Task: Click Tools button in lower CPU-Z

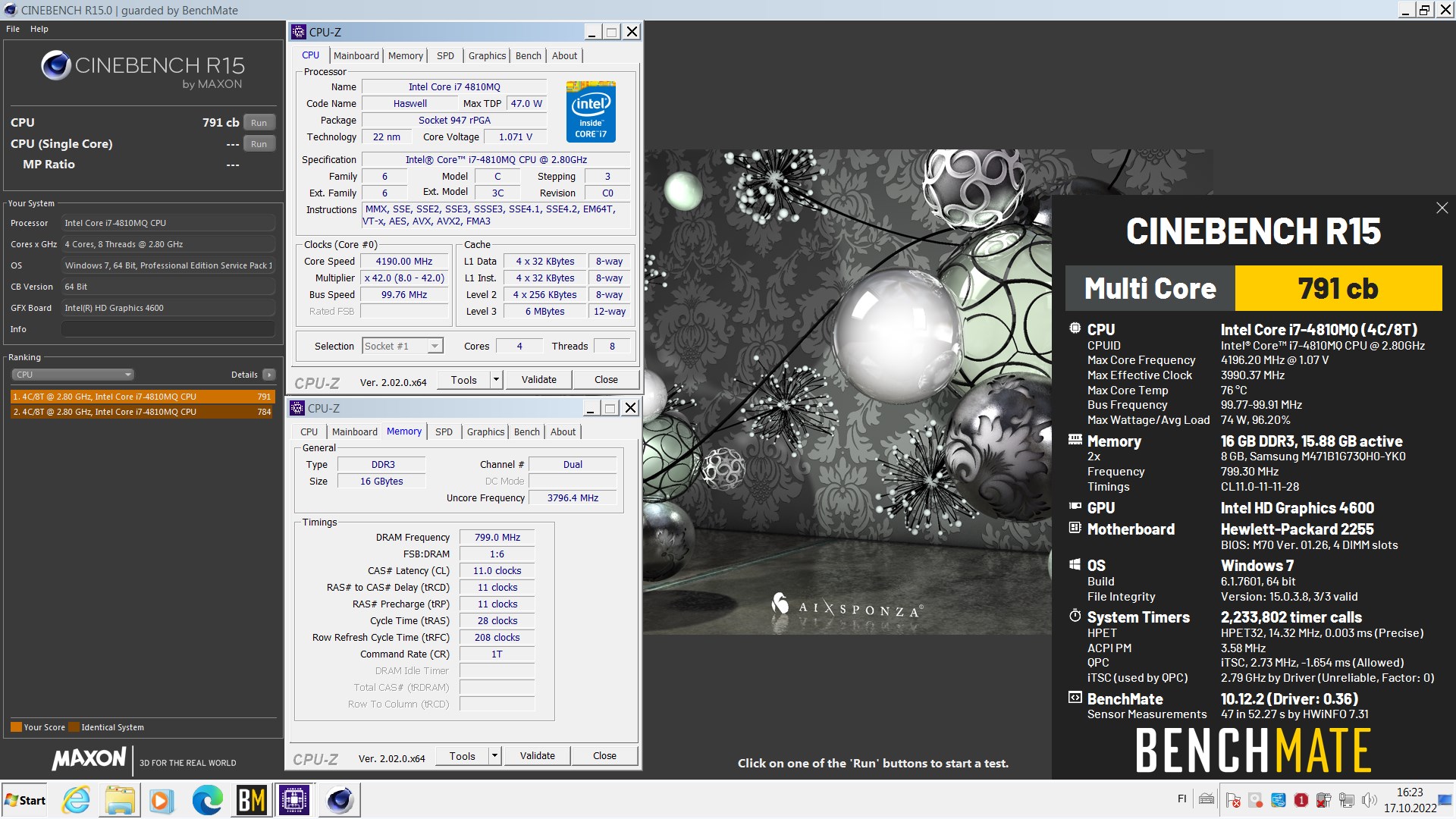Action: 463,756
